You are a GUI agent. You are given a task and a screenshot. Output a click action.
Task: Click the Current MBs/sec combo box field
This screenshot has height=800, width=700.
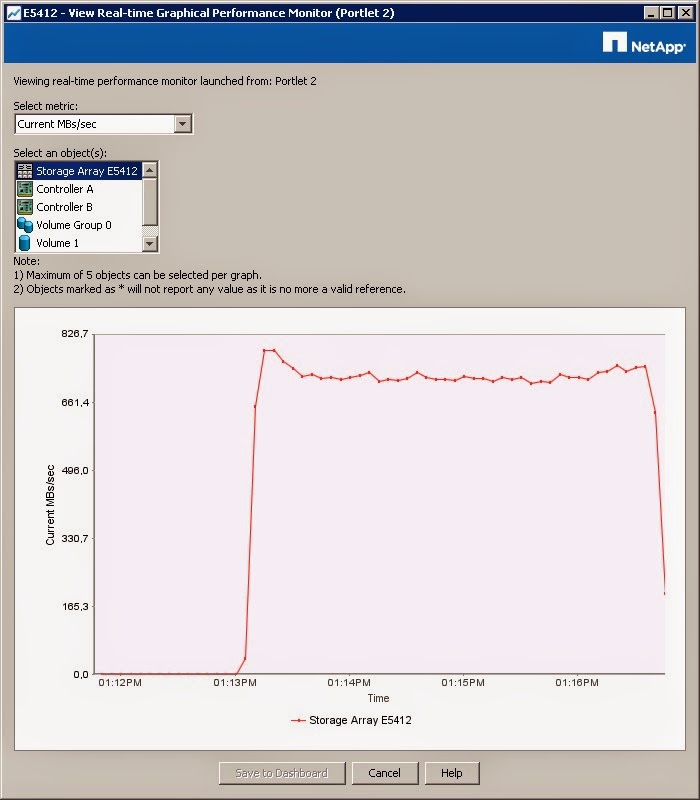[x=104, y=124]
